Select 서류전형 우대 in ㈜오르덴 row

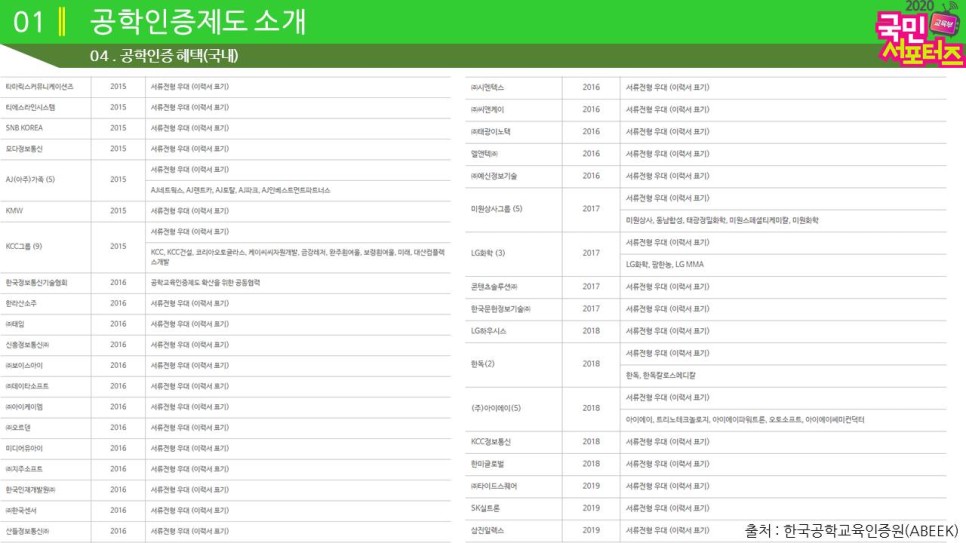pos(190,427)
